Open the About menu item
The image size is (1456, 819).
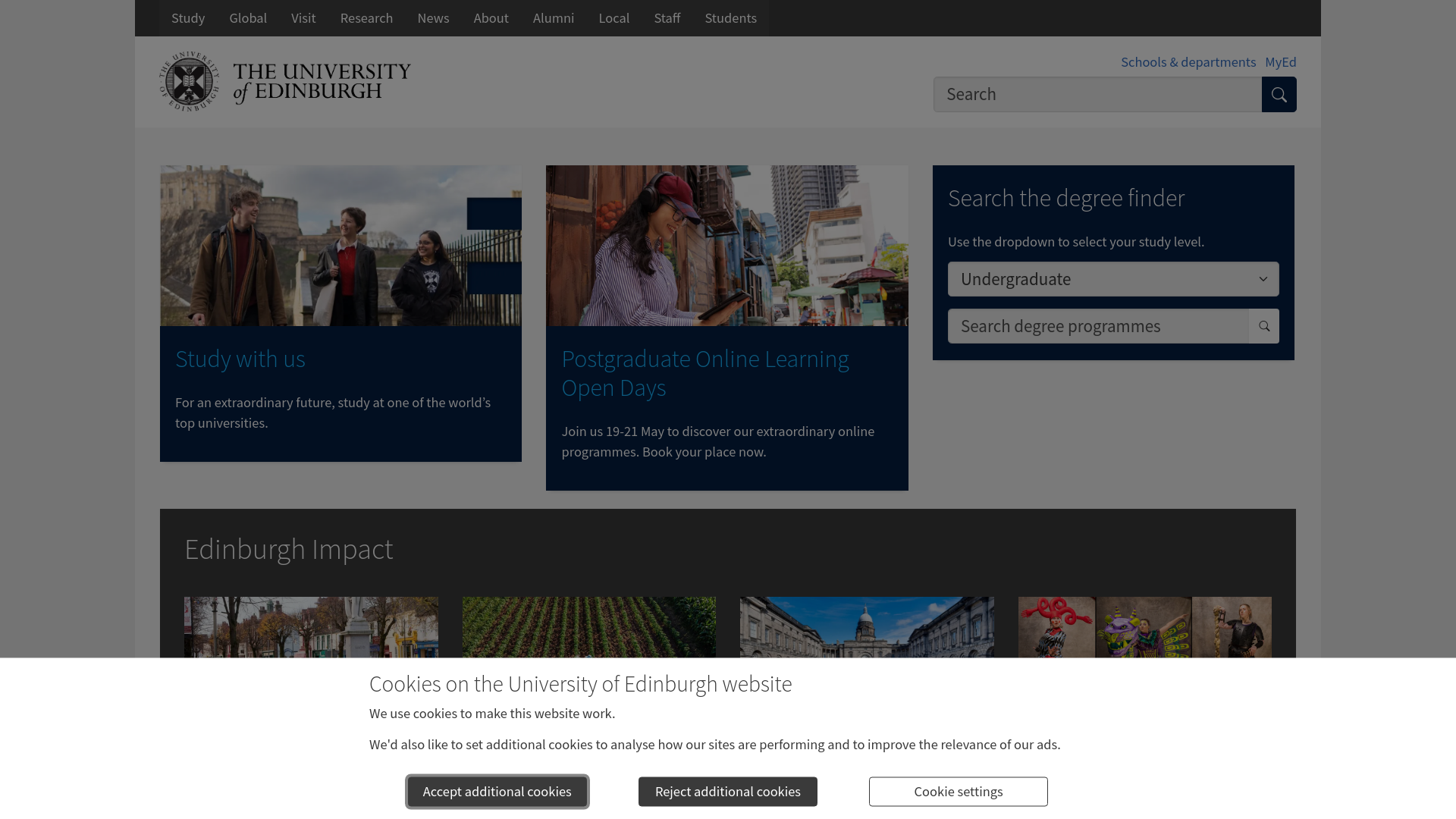pyautogui.click(x=491, y=18)
